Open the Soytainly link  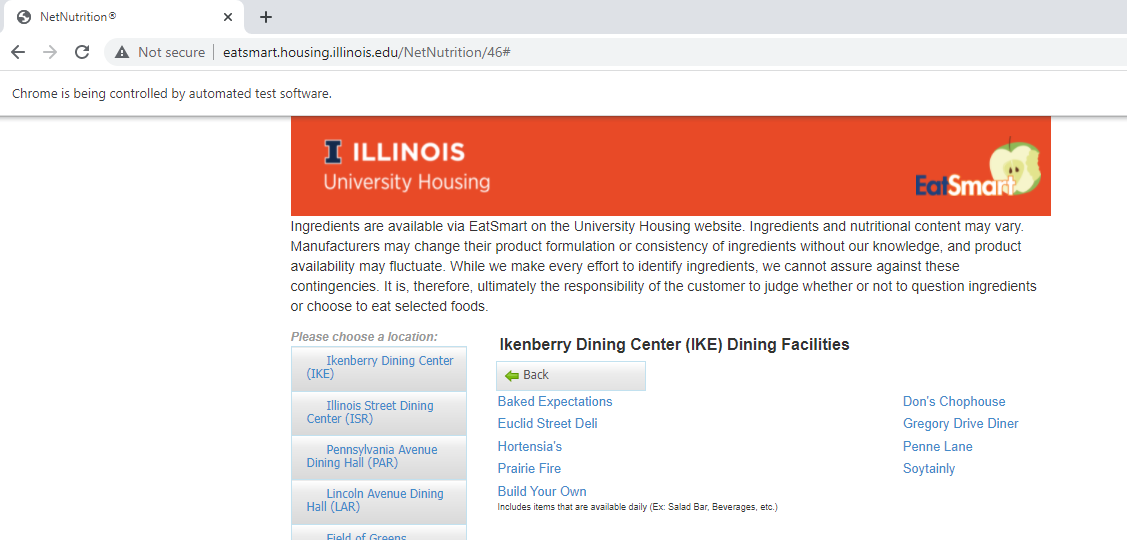[929, 469]
